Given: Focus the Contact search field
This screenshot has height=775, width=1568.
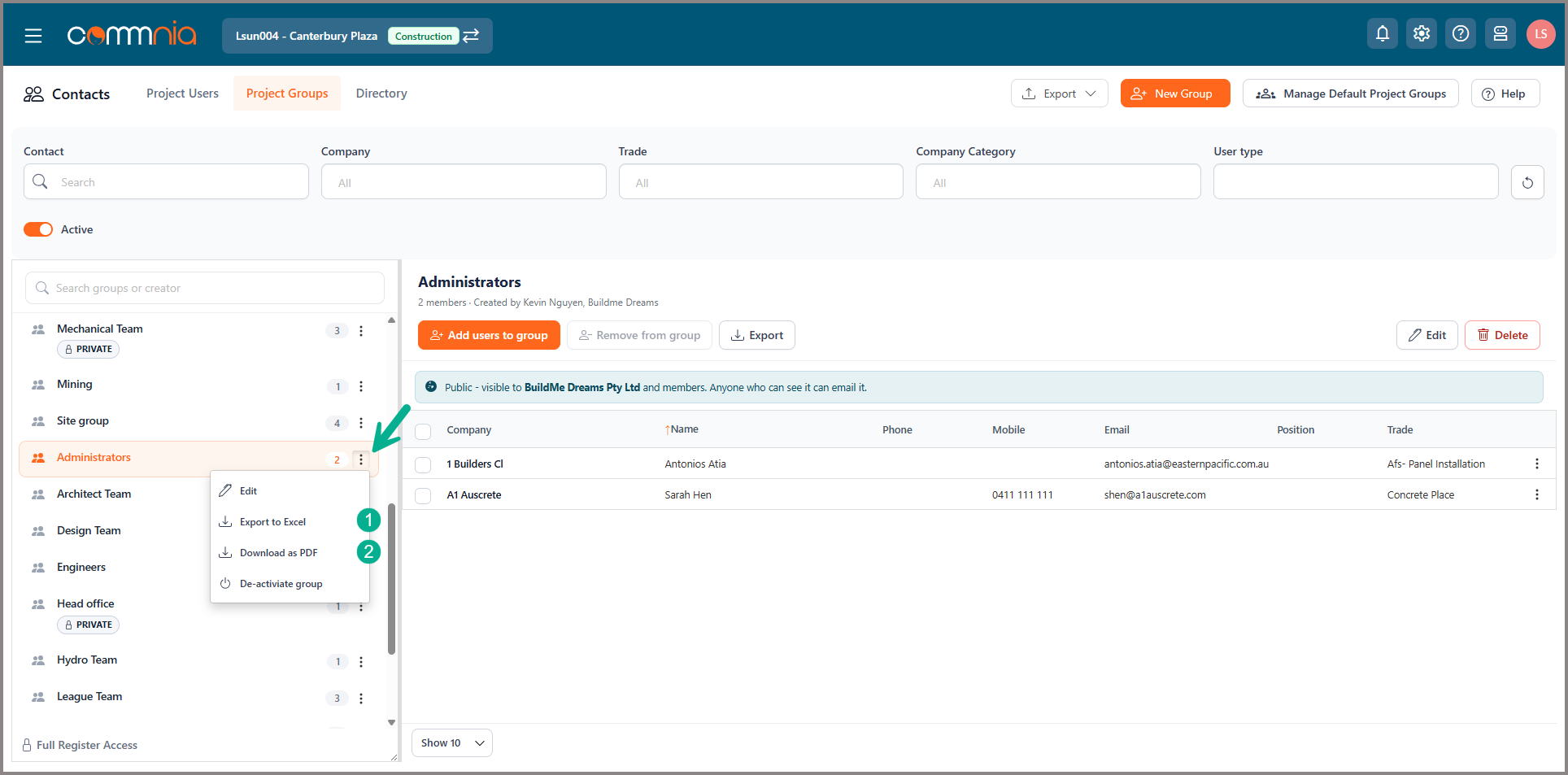Looking at the screenshot, I should [x=166, y=182].
